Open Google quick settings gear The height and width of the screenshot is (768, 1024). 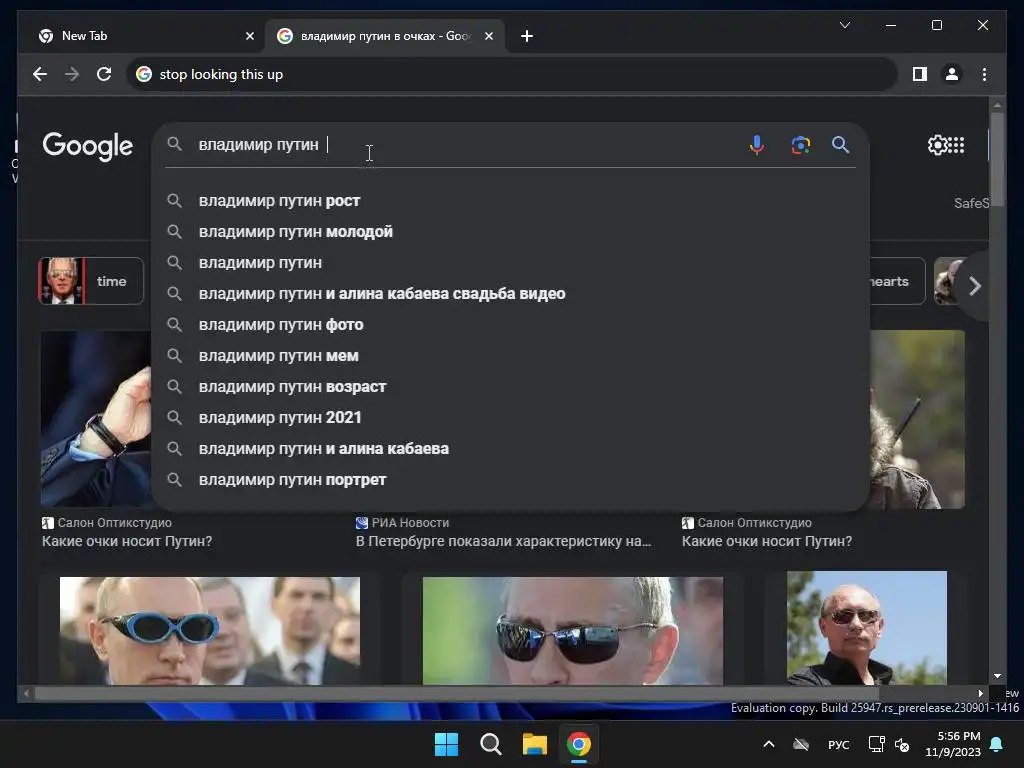pyautogui.click(x=937, y=144)
